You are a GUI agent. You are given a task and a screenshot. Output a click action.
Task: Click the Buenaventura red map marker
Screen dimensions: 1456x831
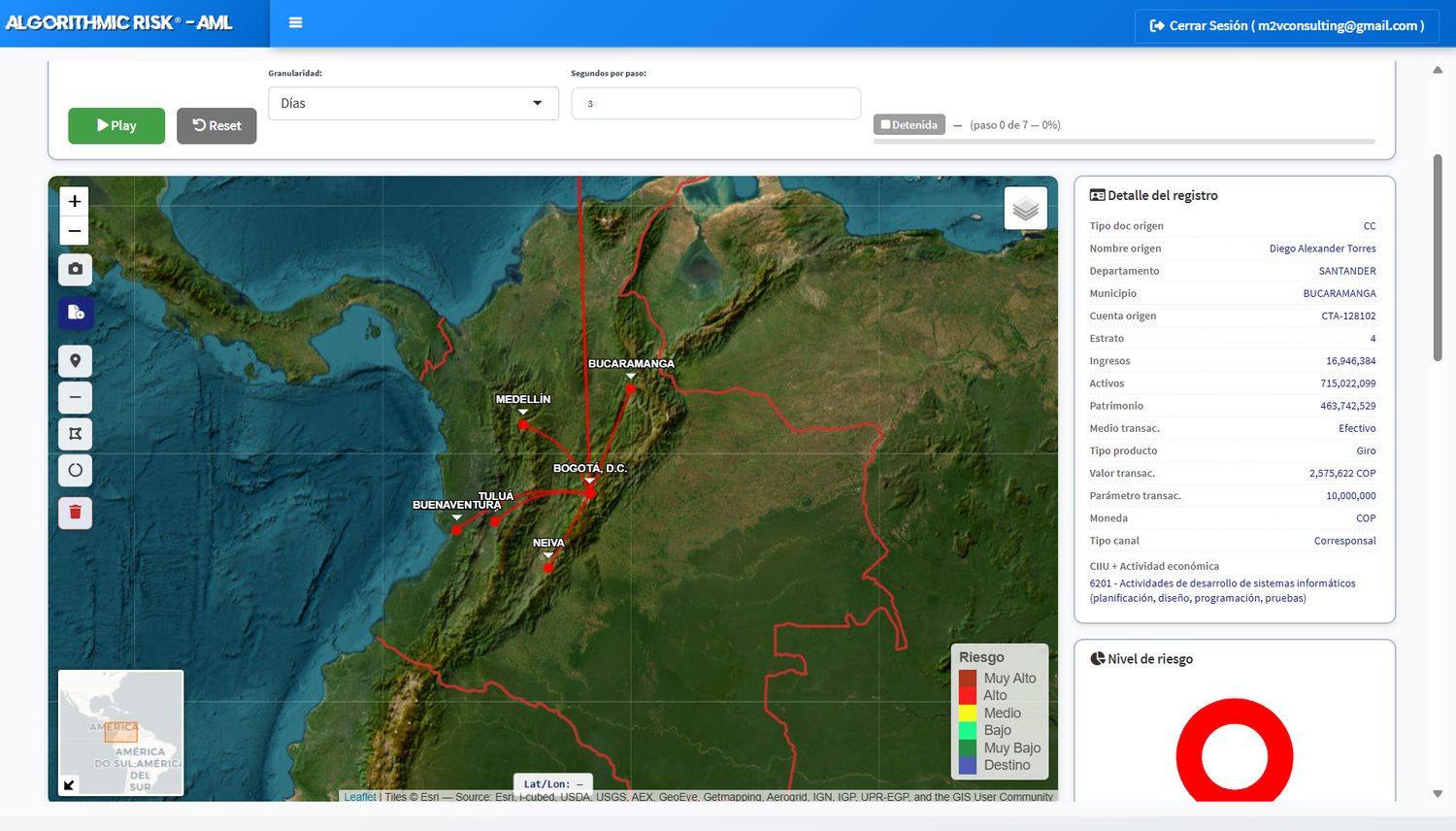[456, 530]
